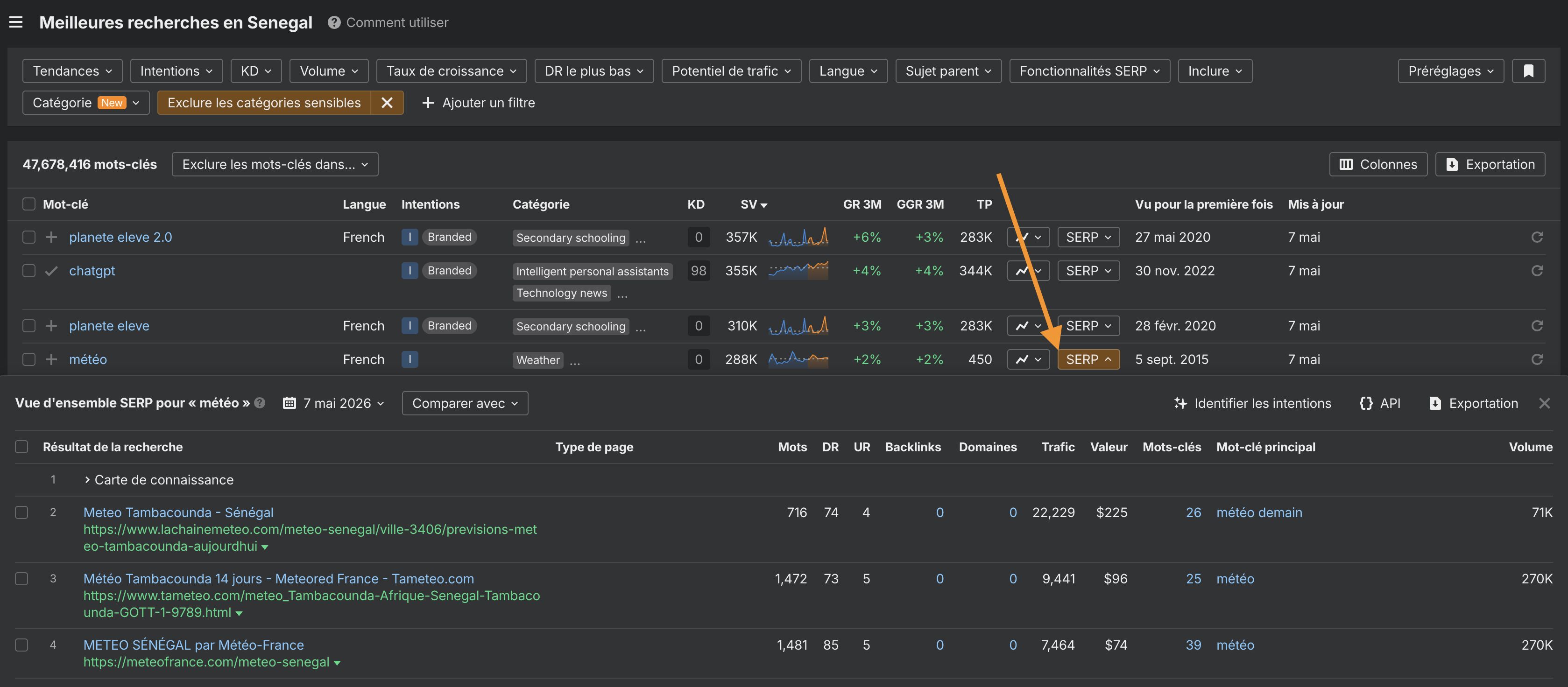The image size is (1568, 687).
Task: Open the Tendances filter dropdown
Action: [x=72, y=71]
